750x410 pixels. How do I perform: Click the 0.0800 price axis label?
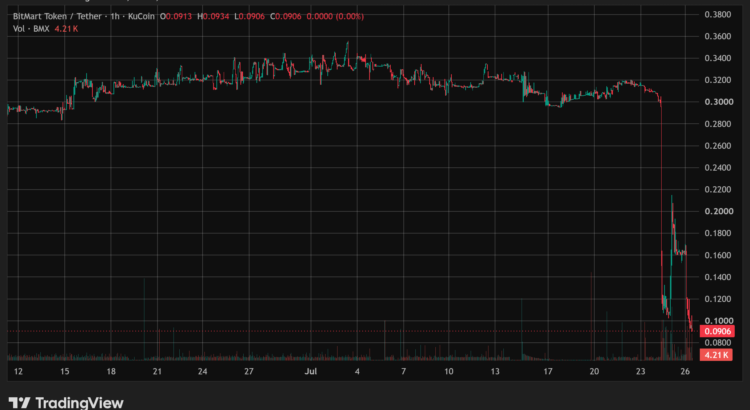[717, 343]
